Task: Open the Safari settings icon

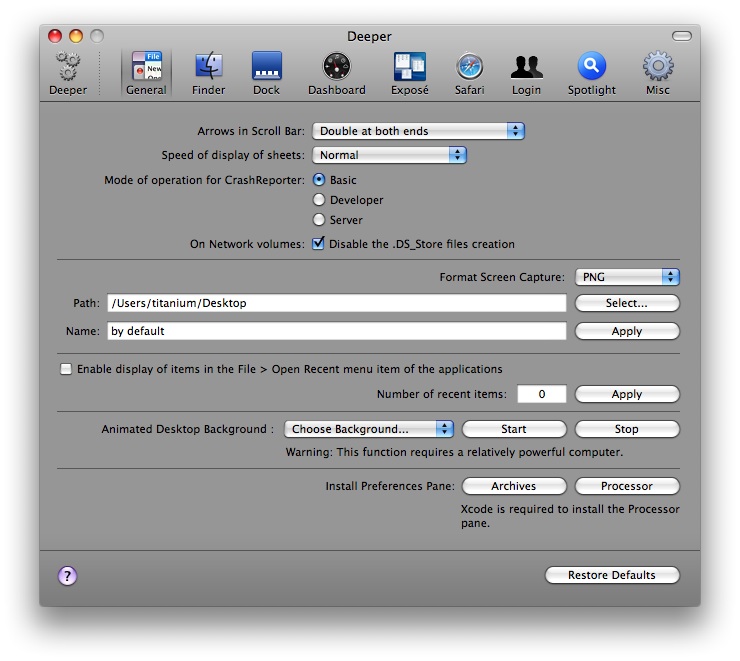Action: tap(469, 72)
